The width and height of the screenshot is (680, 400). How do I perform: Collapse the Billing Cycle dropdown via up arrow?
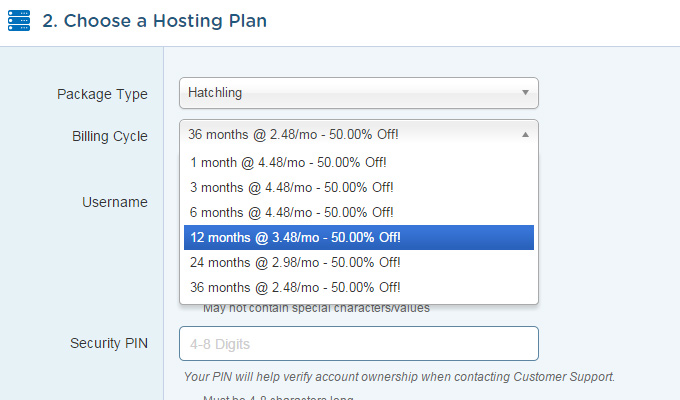tap(525, 134)
